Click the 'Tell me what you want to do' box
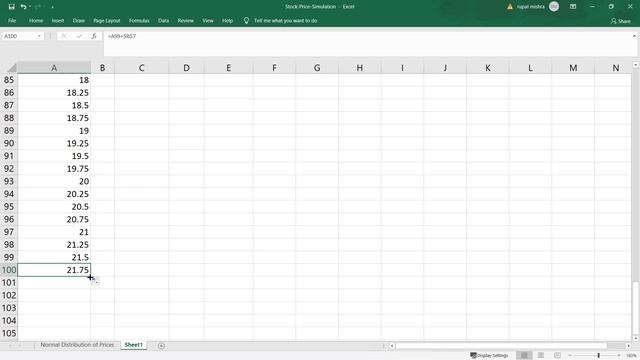This screenshot has width=640, height=360. [286, 20]
